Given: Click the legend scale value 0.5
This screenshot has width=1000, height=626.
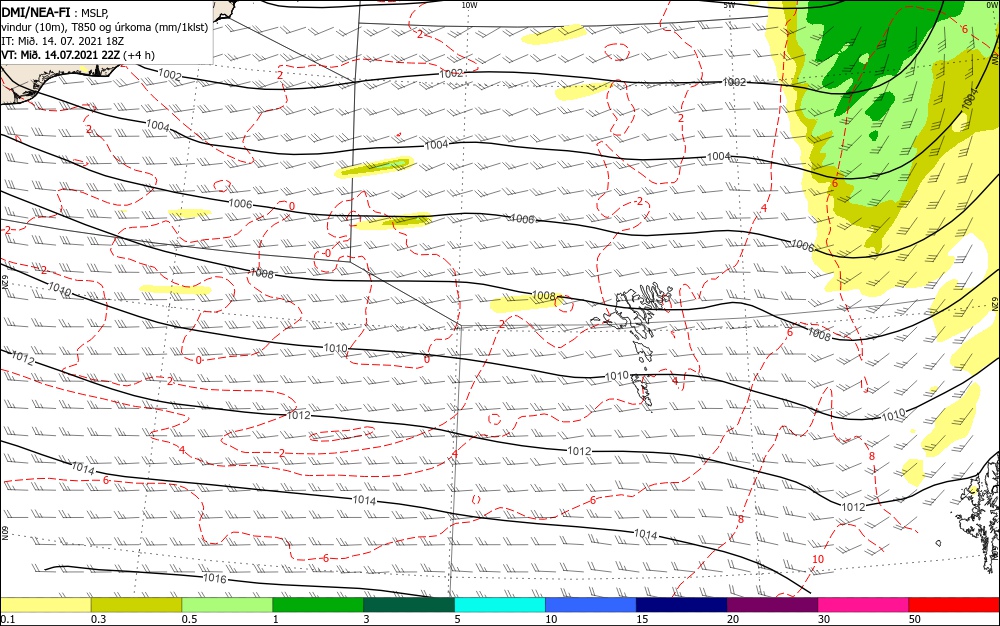Looking at the screenshot, I should [x=189, y=619].
